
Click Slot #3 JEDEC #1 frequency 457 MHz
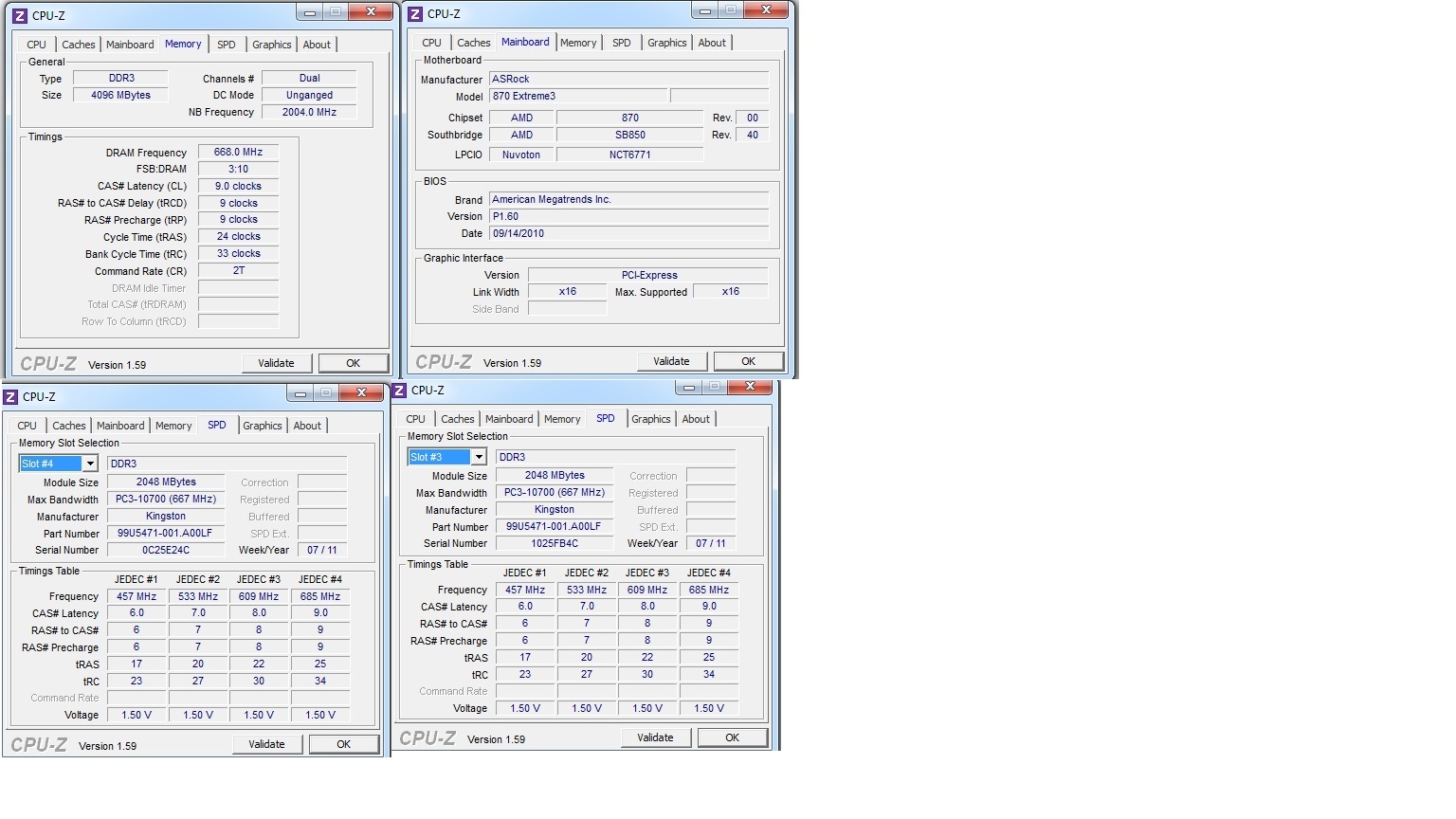point(525,590)
